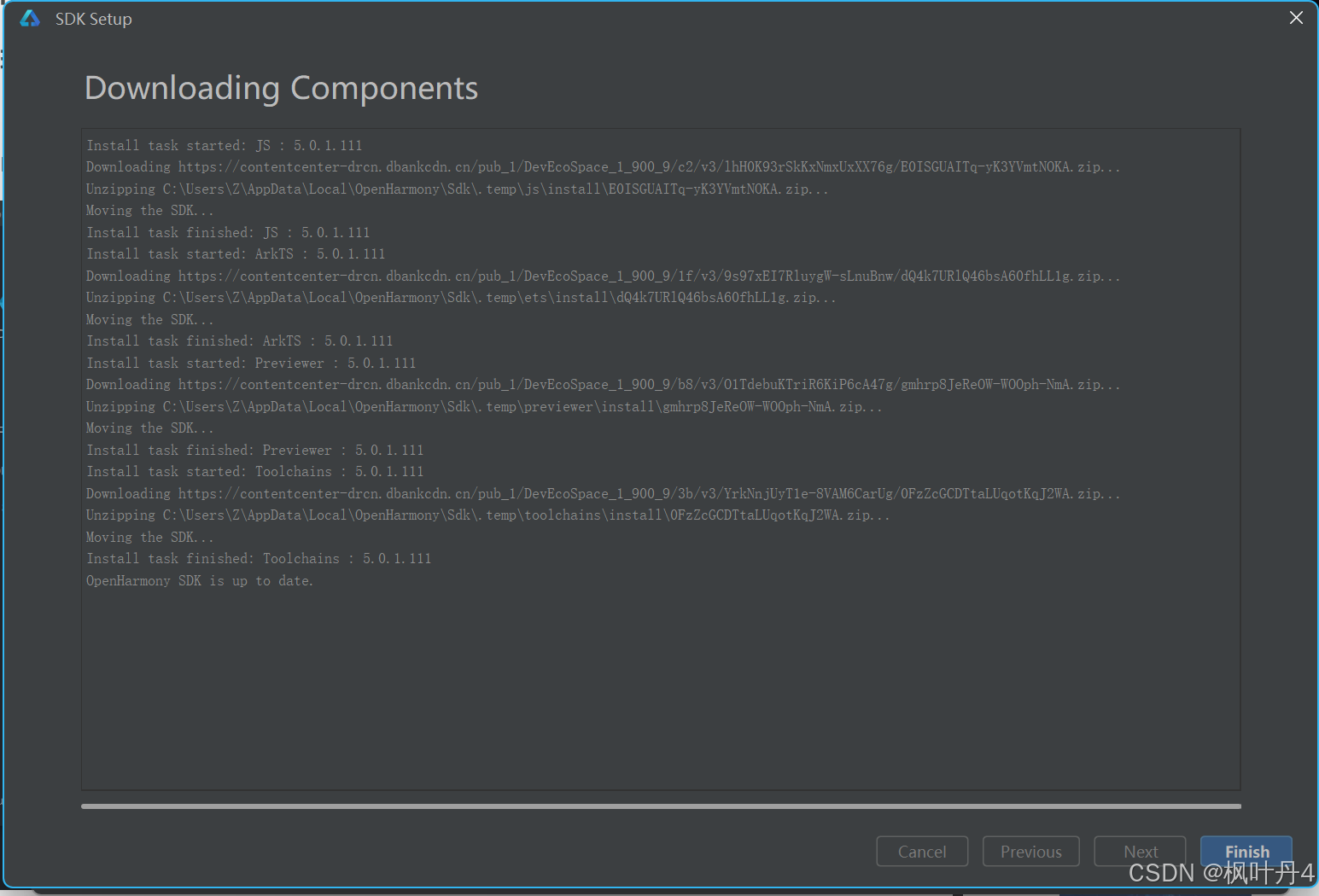The width and height of the screenshot is (1319, 896).
Task: Go back with the Previous button
Action: [1030, 851]
